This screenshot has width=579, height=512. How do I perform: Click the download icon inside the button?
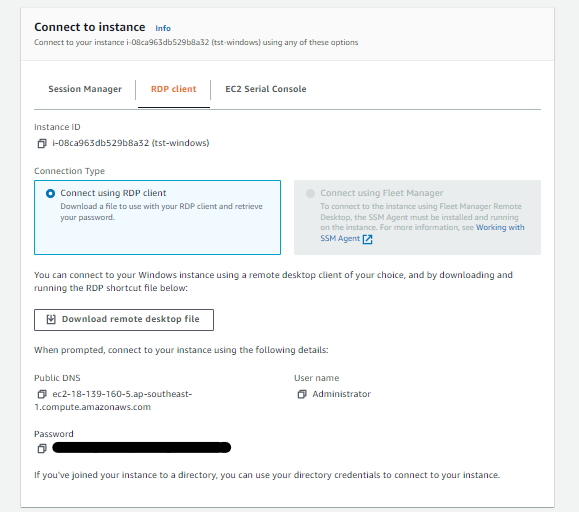coord(51,319)
